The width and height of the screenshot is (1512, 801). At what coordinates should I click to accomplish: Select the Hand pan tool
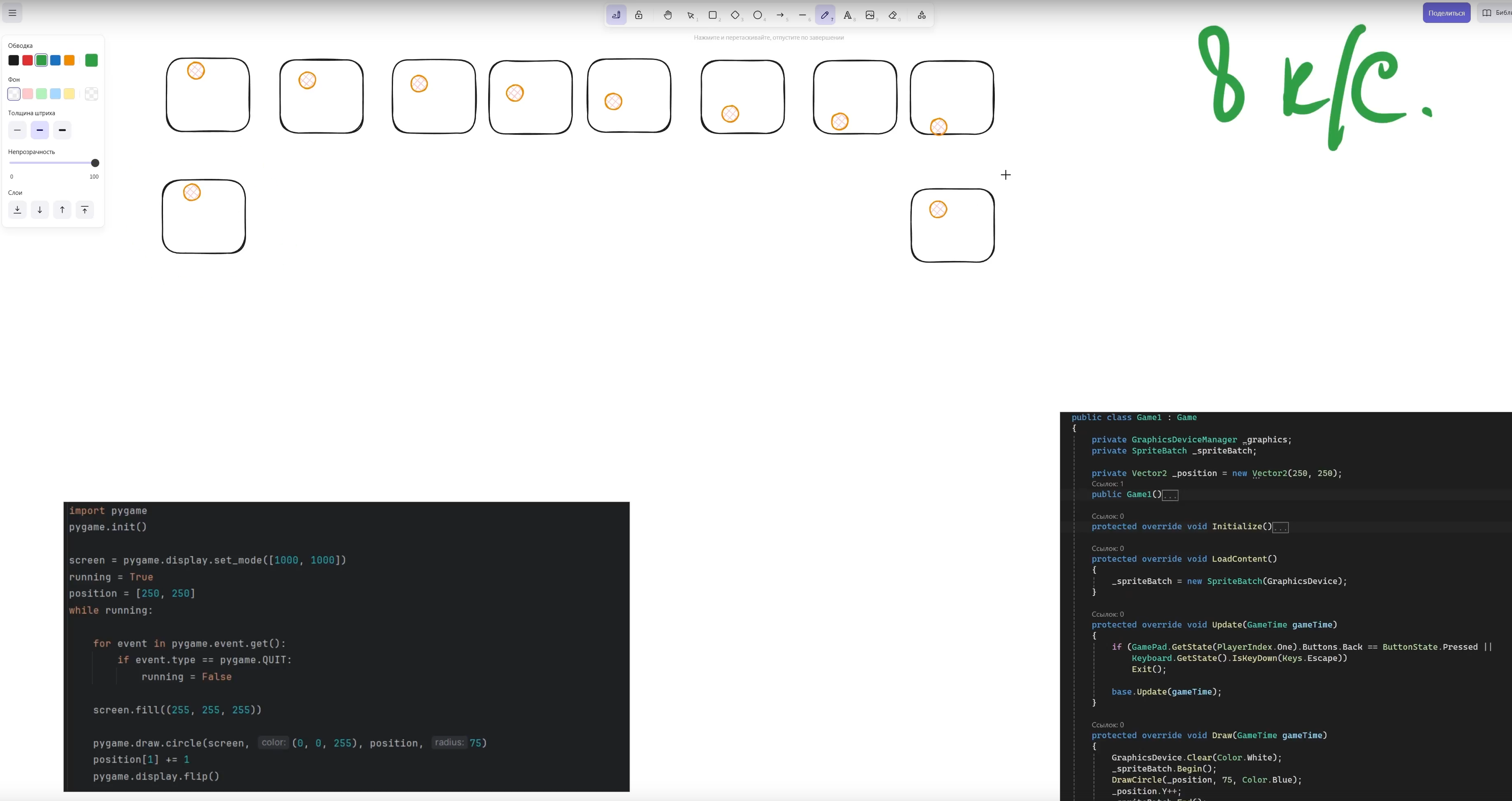pos(668,15)
